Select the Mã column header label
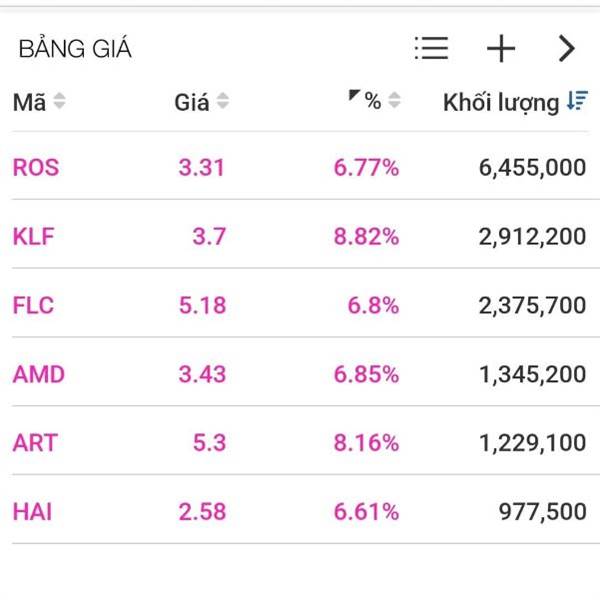Screen dimensions: 600x600 pyautogui.click(x=29, y=101)
